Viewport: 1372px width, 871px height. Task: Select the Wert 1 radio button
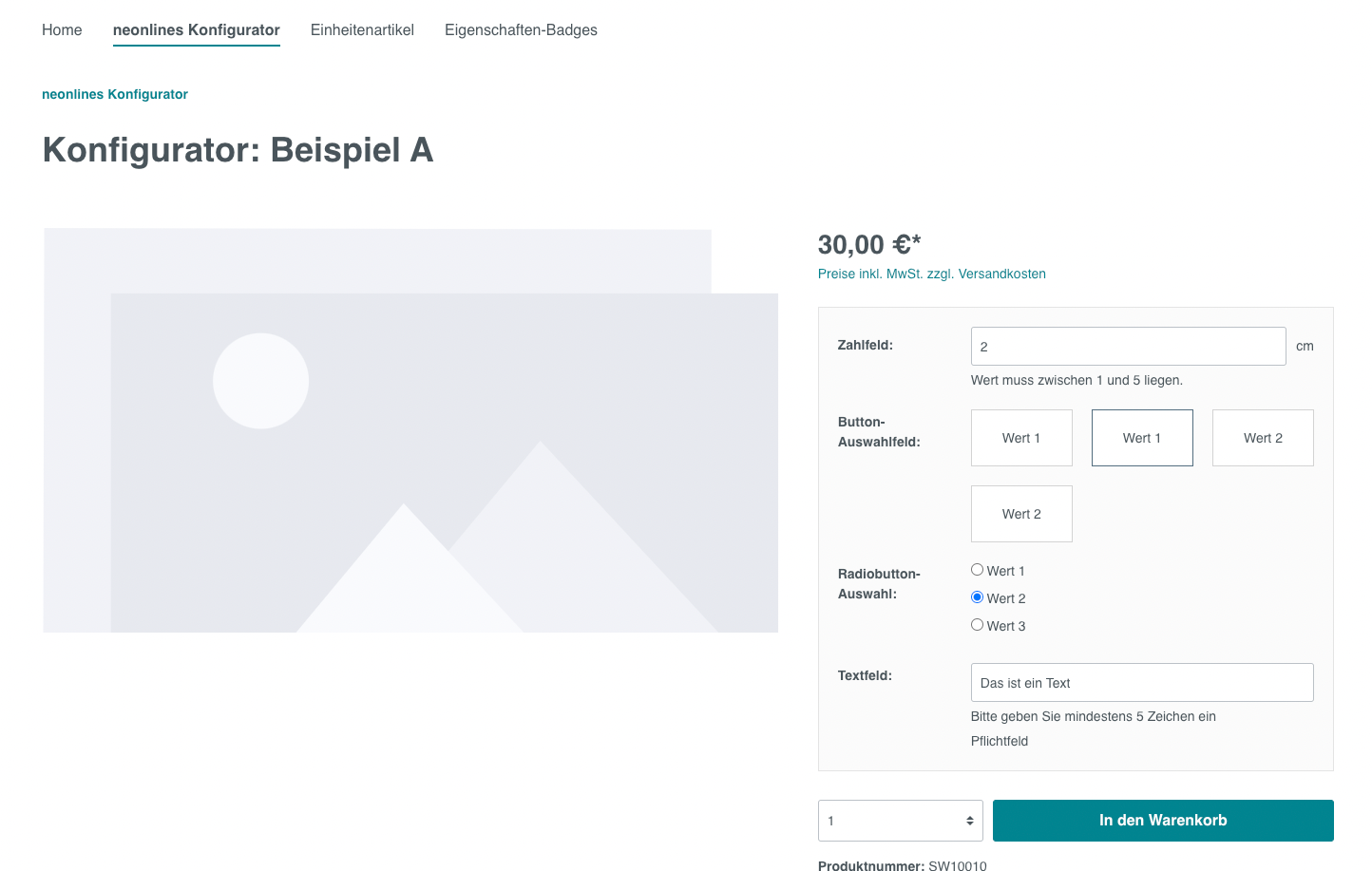[x=977, y=570]
